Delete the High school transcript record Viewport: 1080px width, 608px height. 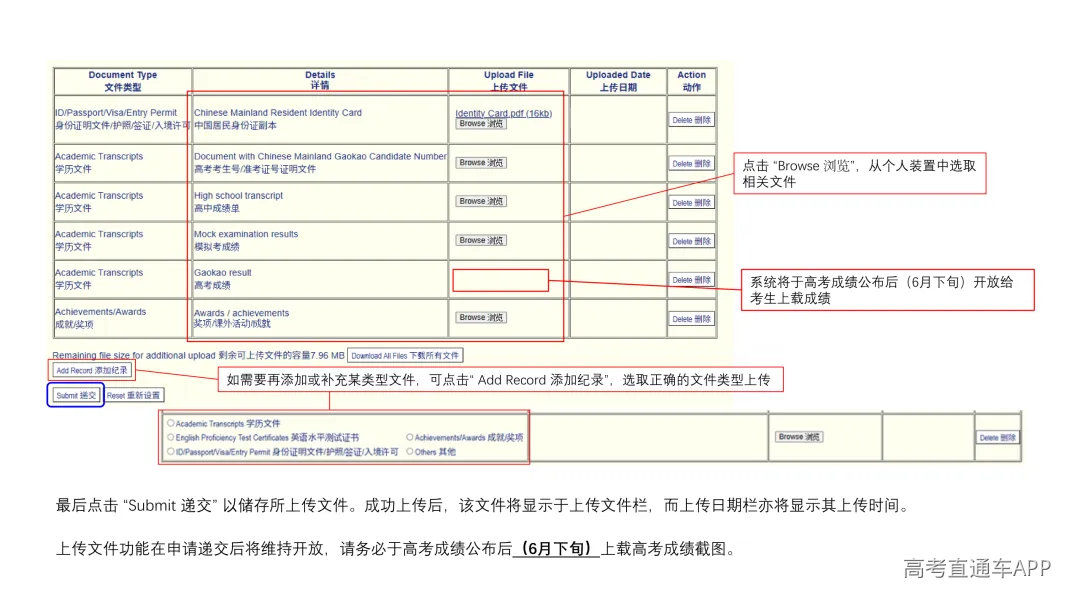pyautogui.click(x=692, y=202)
